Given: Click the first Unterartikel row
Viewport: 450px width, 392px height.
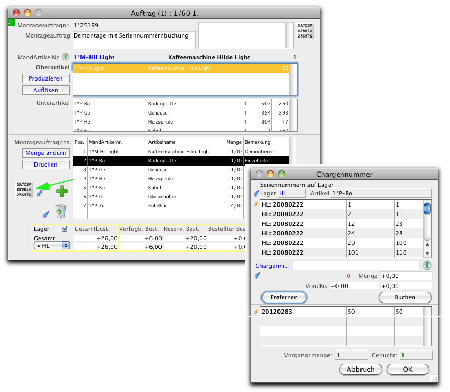Looking at the screenshot, I should [x=181, y=104].
